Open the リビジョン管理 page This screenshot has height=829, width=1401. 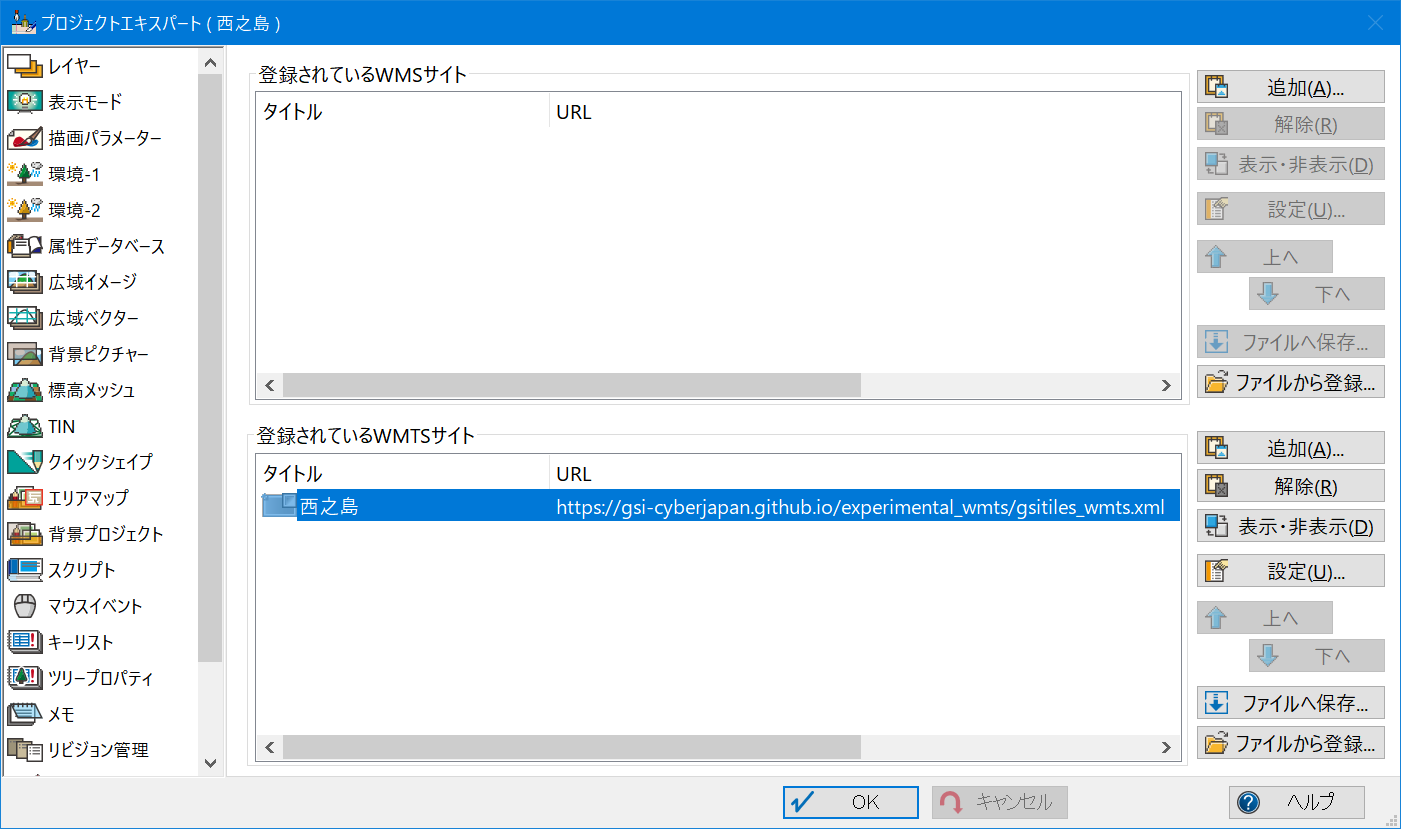point(98,750)
